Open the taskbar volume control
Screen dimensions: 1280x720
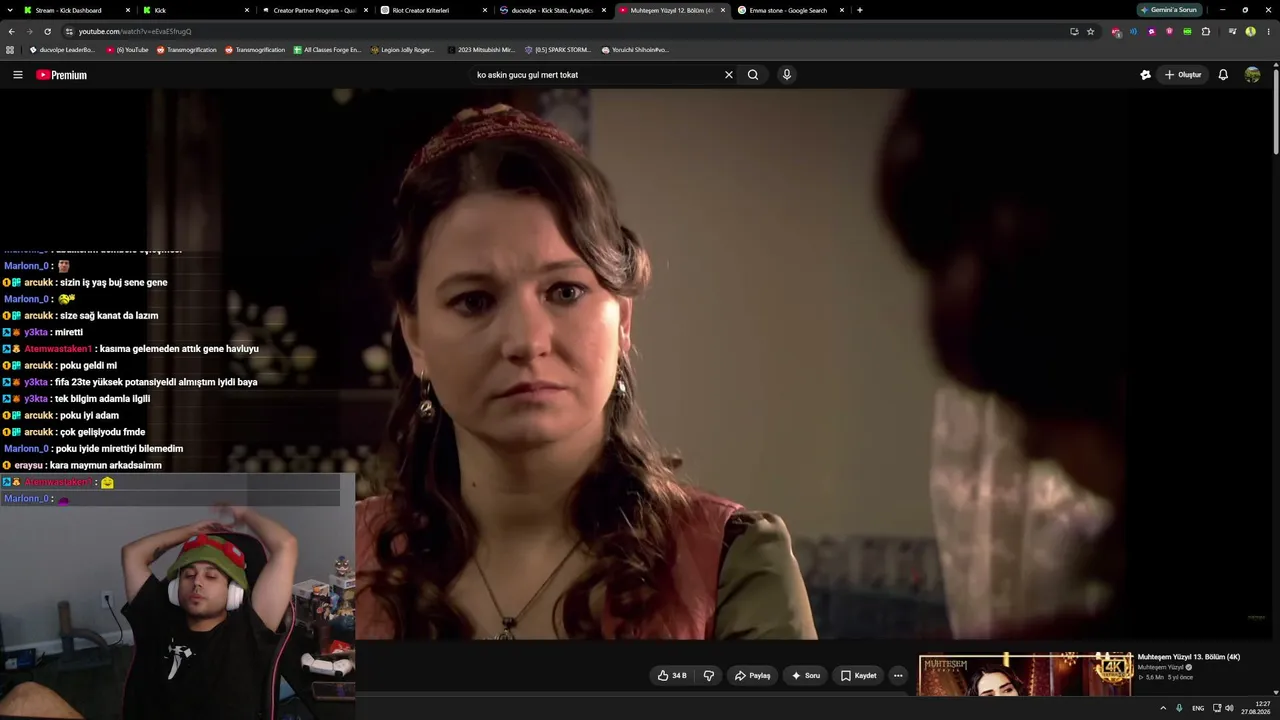coord(1229,708)
